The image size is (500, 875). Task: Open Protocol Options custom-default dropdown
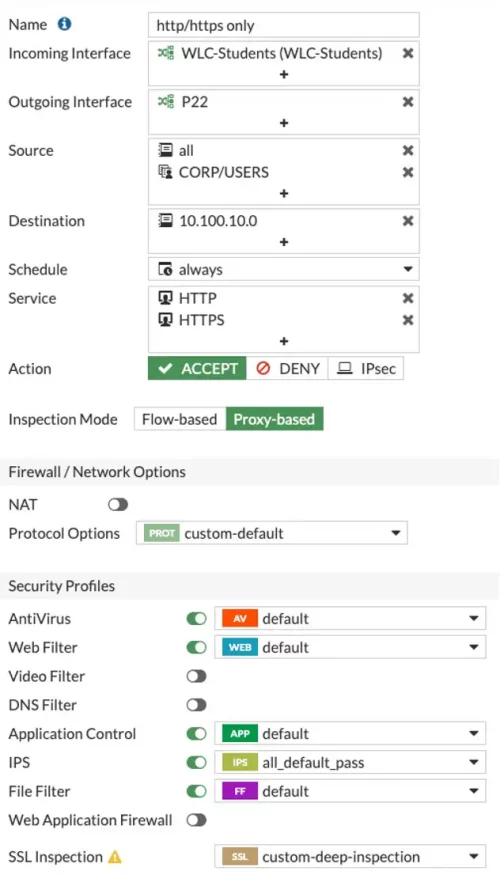click(272, 533)
